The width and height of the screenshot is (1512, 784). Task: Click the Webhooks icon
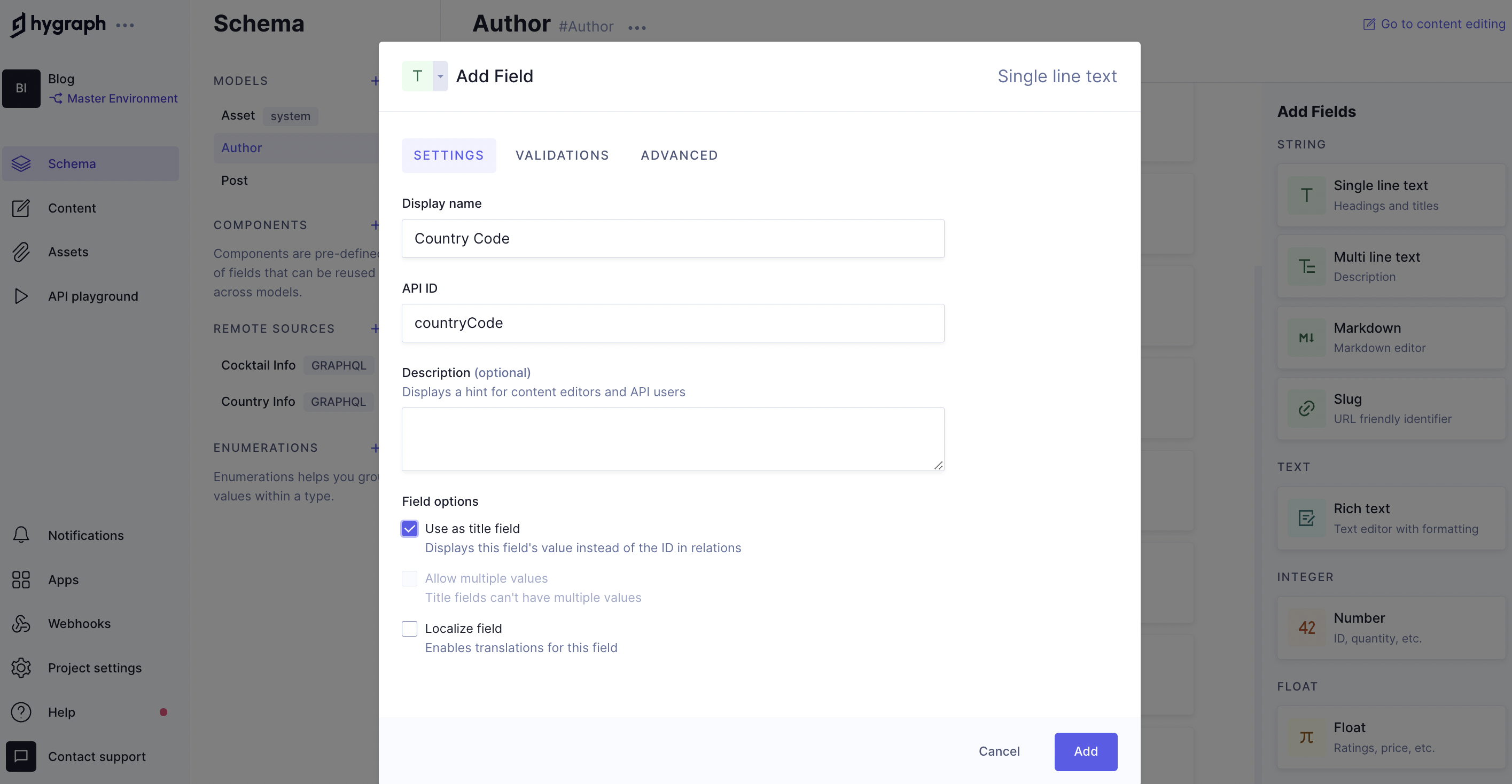pyautogui.click(x=21, y=624)
